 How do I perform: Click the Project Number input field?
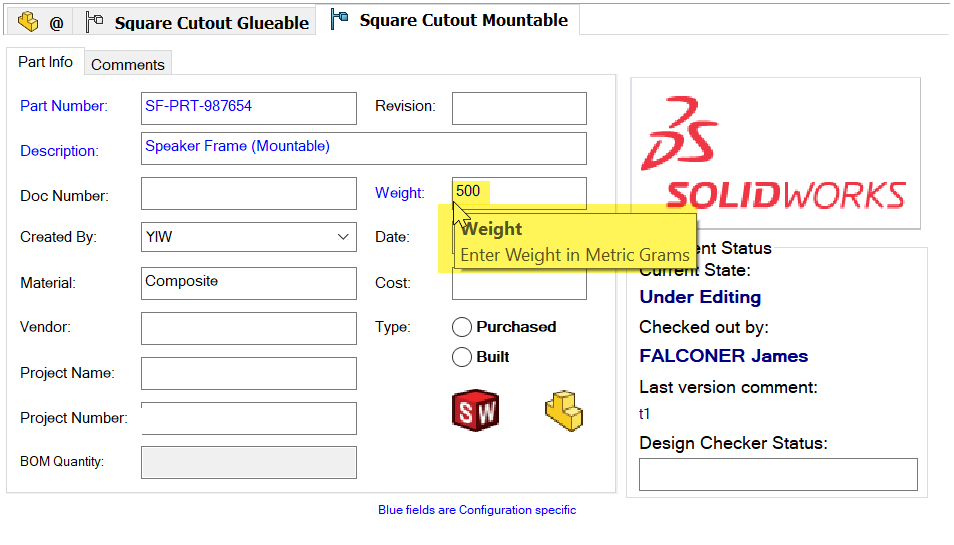point(249,418)
